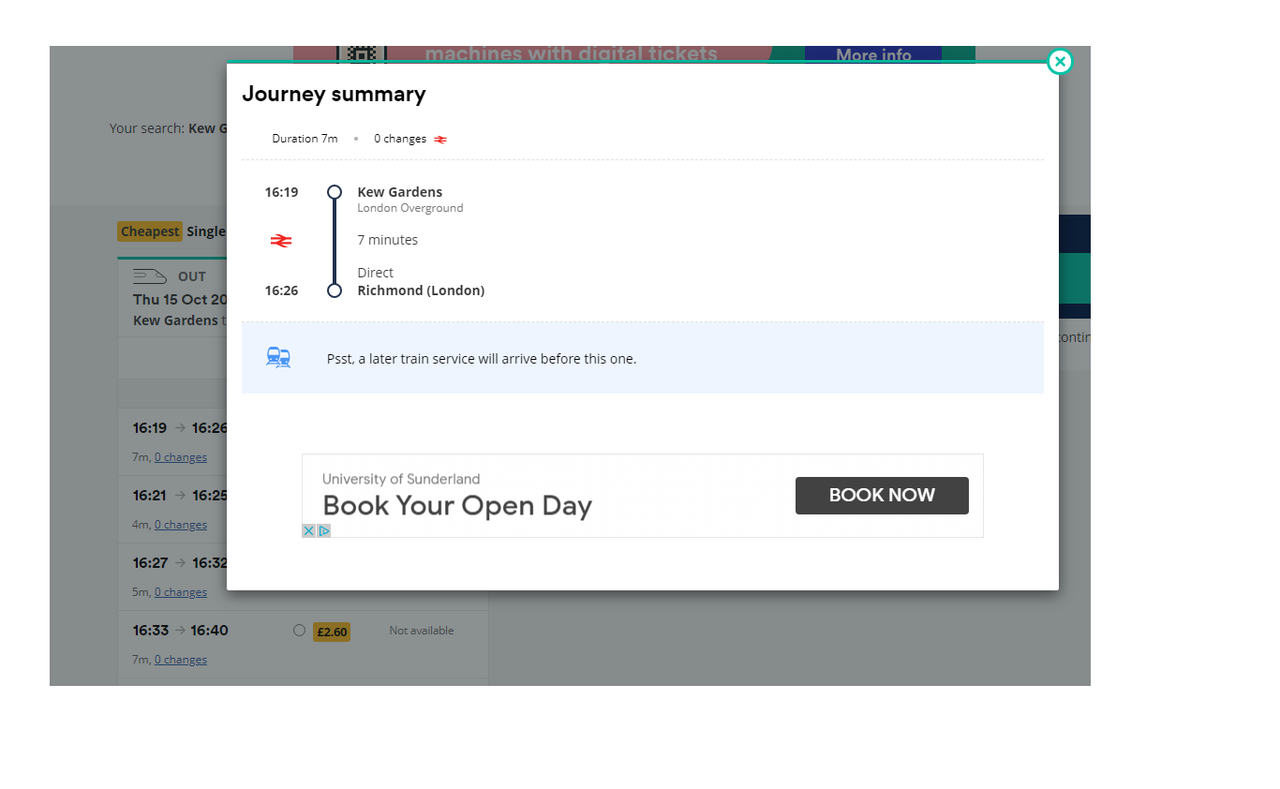This screenshot has width=1280, height=789.
Task: Open 0 changes link for 16:33 train
Action: [x=180, y=660]
